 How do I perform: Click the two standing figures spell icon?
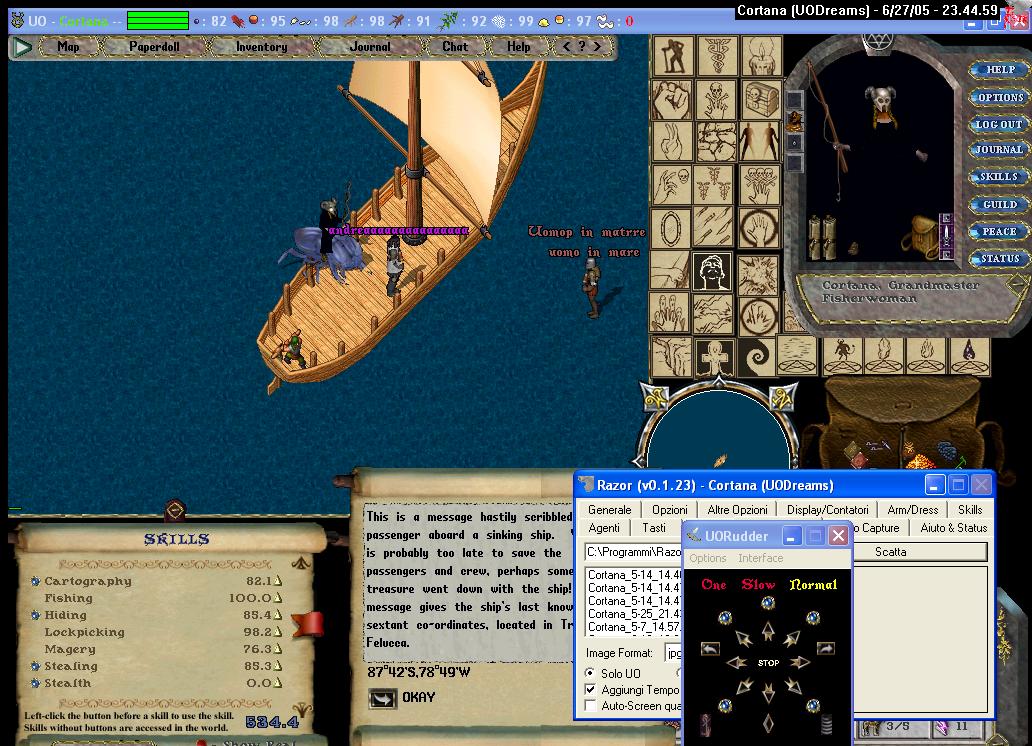(760, 142)
